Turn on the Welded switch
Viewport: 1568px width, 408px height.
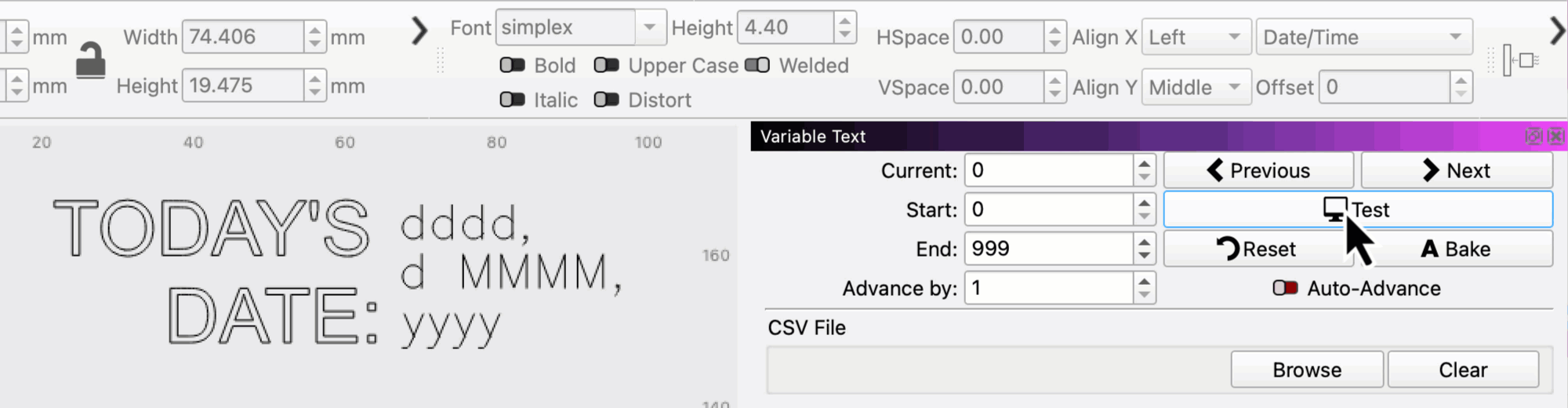757,65
